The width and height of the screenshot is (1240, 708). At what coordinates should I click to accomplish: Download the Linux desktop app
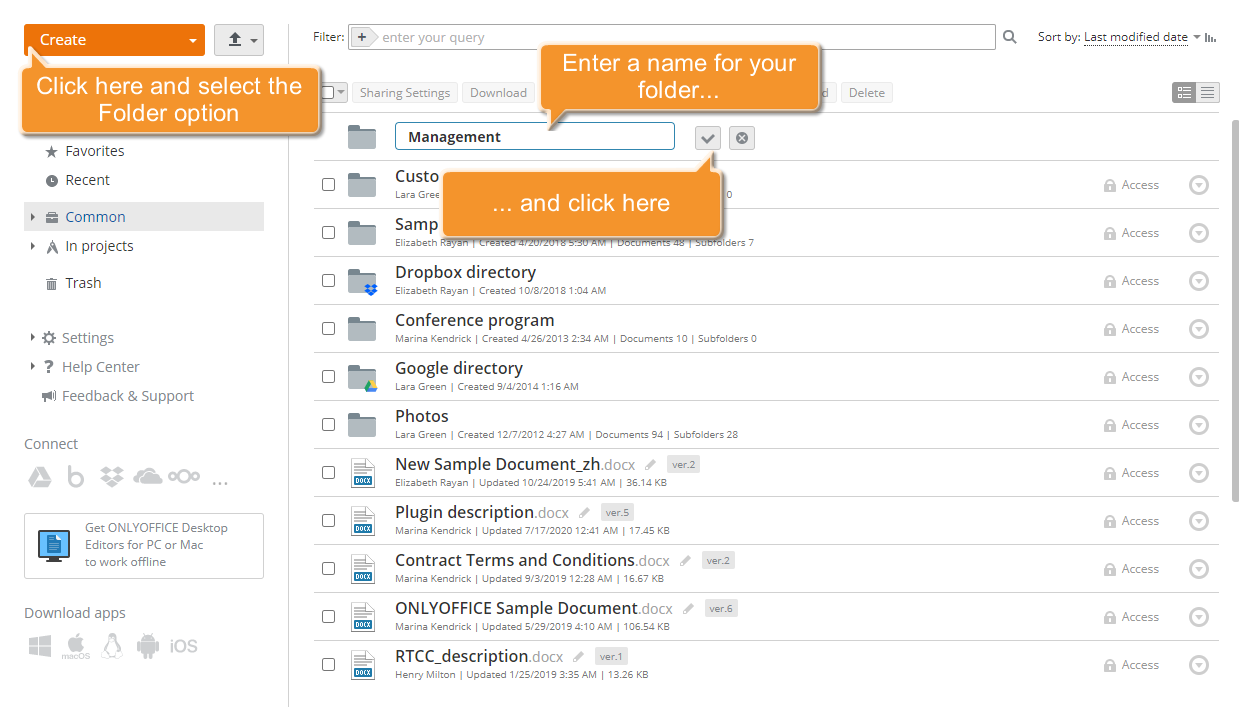point(112,645)
